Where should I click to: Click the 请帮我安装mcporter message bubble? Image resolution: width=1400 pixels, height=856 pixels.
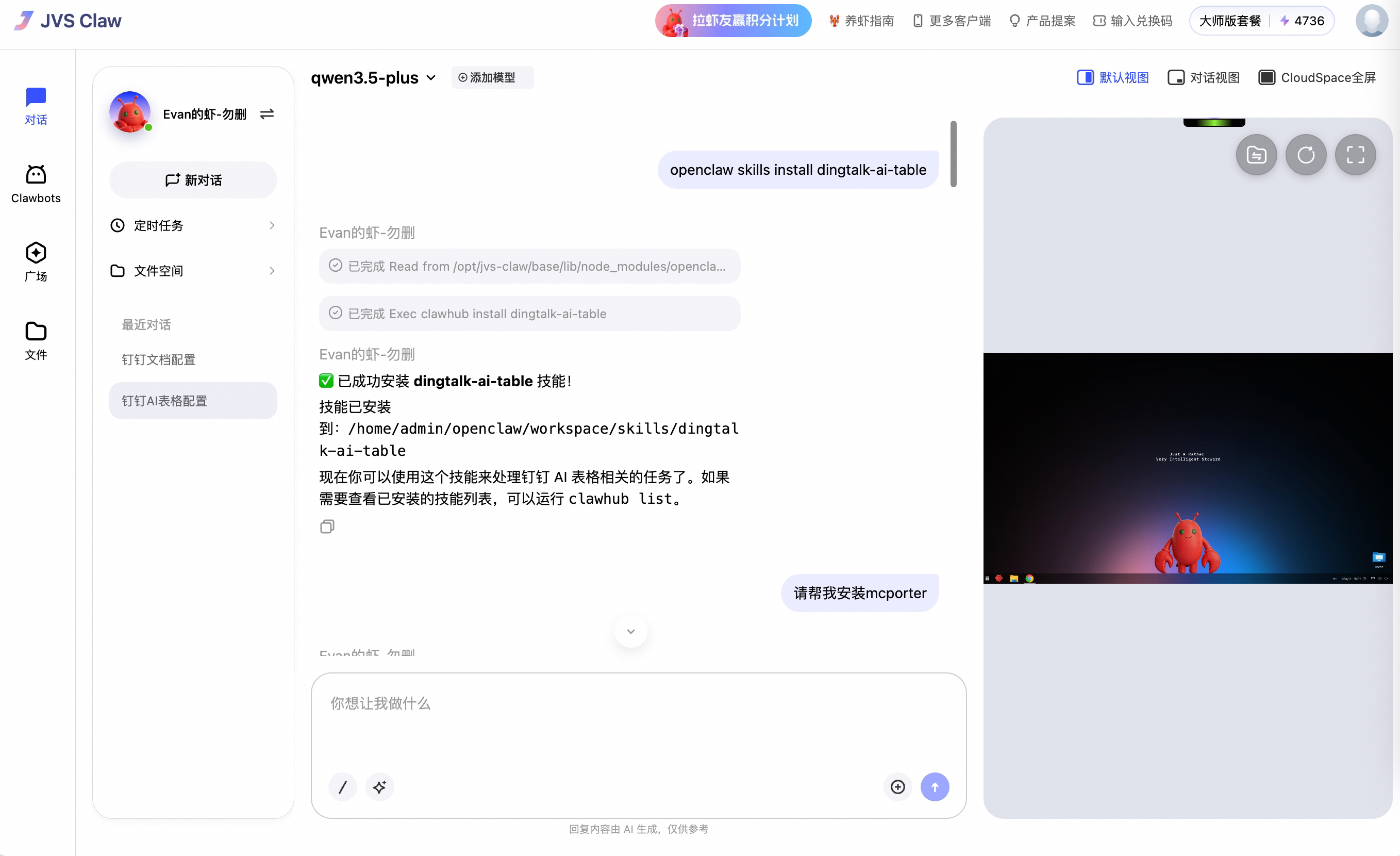[x=860, y=593]
